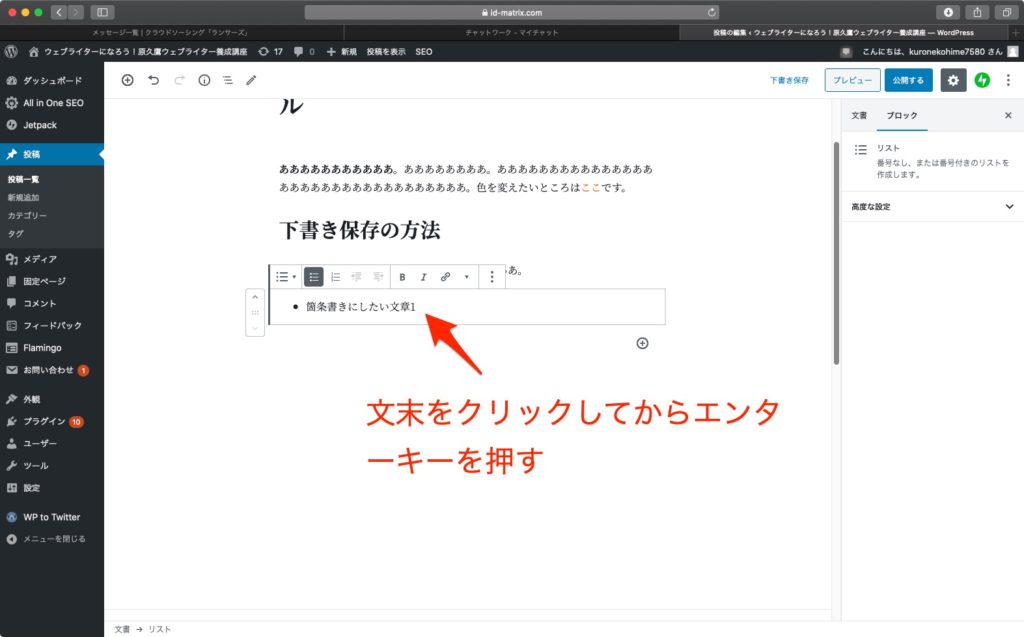Click 新規 new in admin bar
Viewport: 1024px width, 637px height.
[342, 52]
